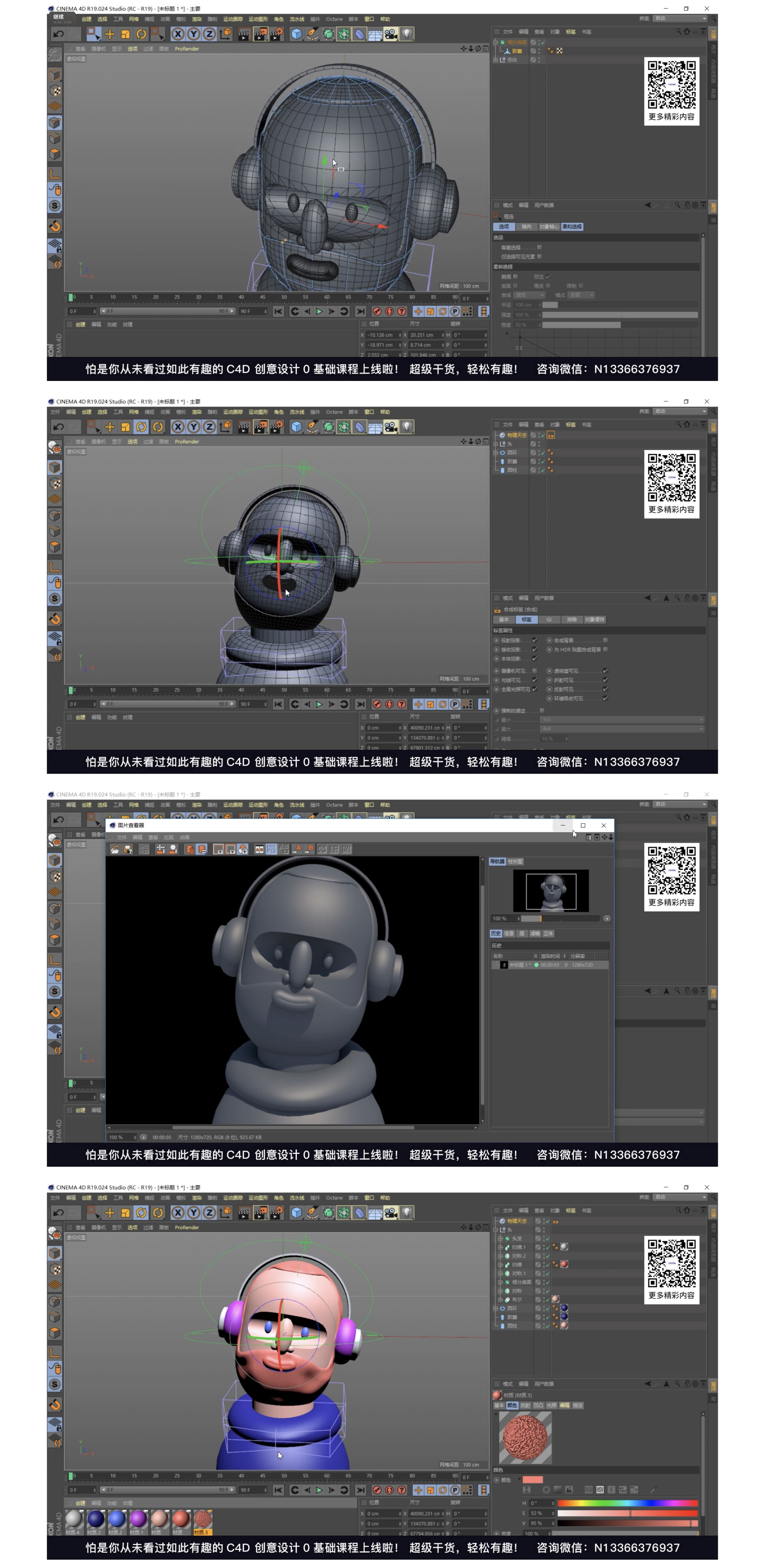Image resolution: width=767 pixels, height=1568 pixels.
Task: Check the 仅选择可见元素 option
Action: (x=540, y=256)
